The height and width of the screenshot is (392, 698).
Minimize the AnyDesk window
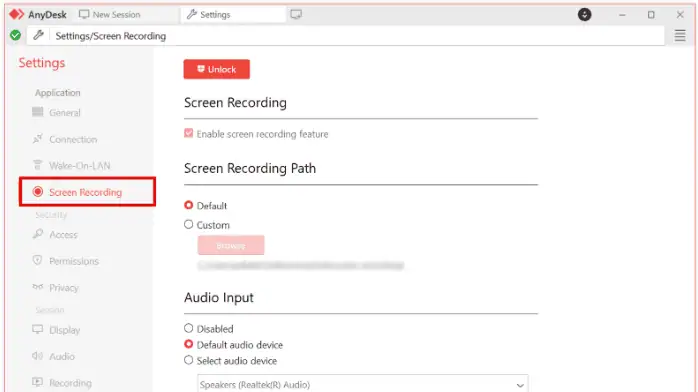tap(622, 15)
